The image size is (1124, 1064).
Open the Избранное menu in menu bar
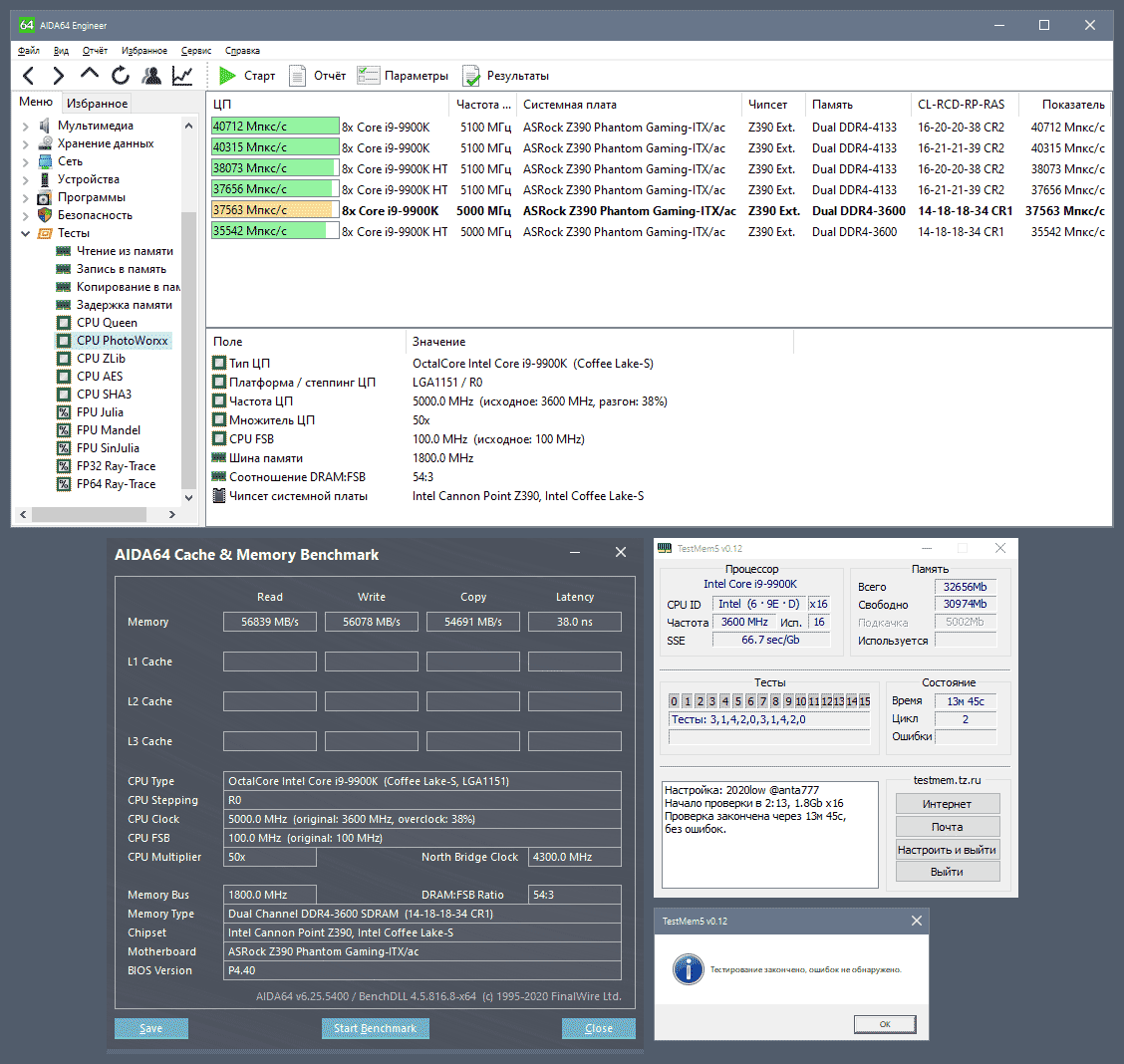pos(144,51)
